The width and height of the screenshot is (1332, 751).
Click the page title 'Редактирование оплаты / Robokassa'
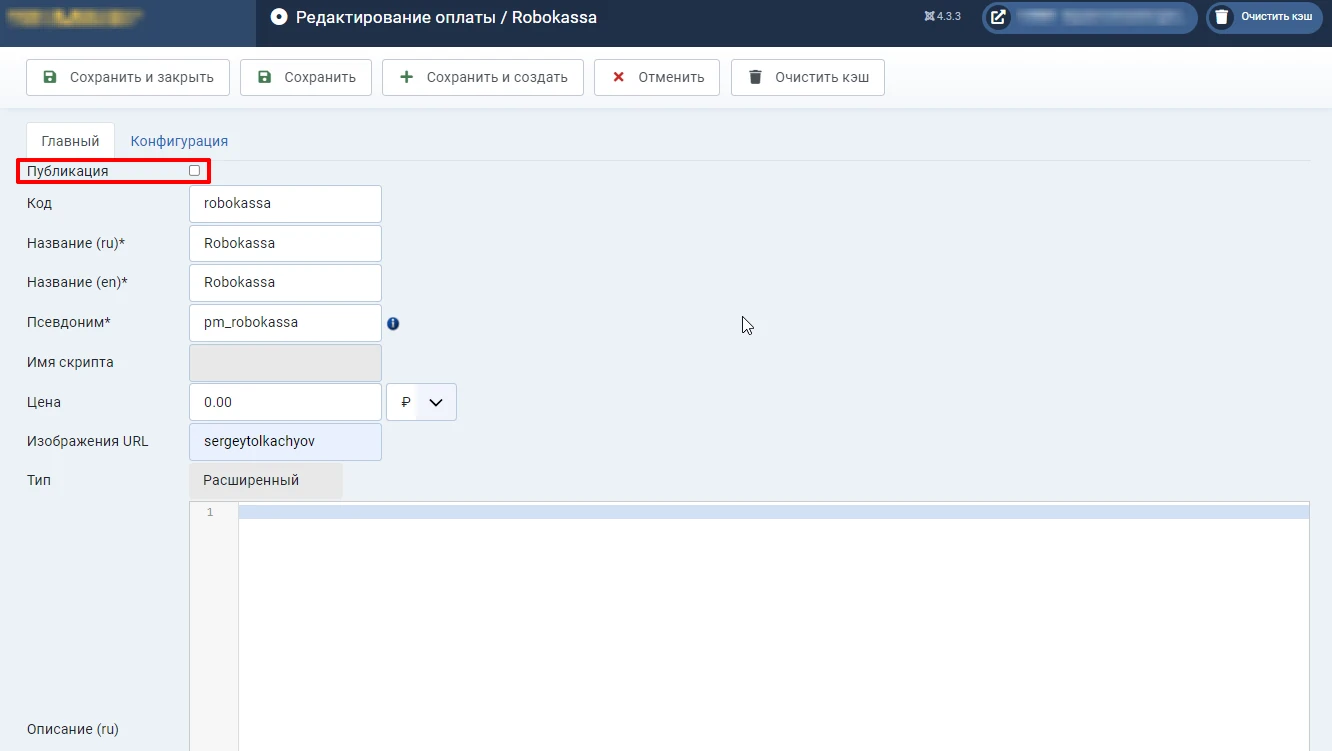pos(446,17)
